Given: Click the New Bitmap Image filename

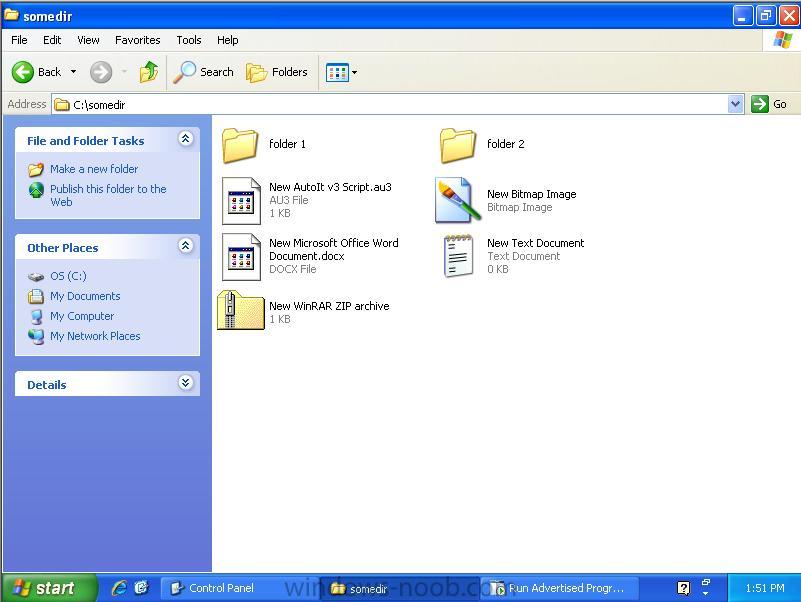Looking at the screenshot, I should pyautogui.click(x=531, y=194).
